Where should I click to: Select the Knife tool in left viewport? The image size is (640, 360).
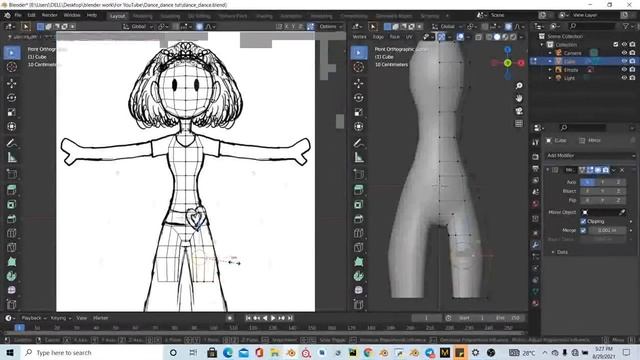click(11, 247)
